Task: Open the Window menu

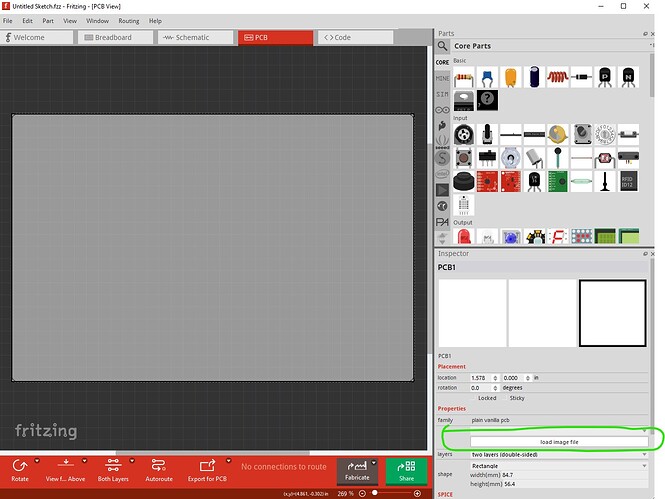Action: pyautogui.click(x=97, y=21)
